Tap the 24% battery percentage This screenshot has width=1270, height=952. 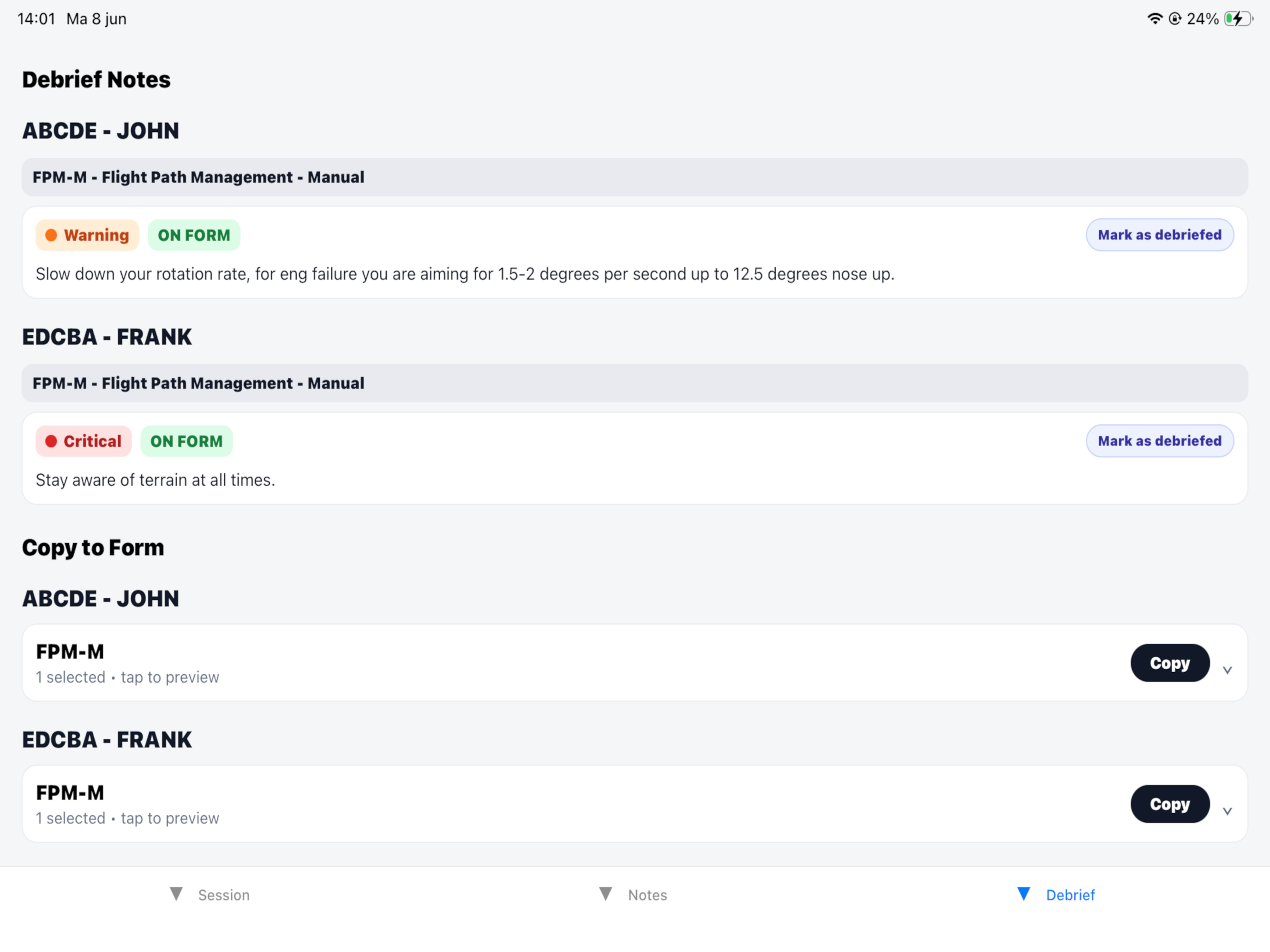click(x=1202, y=19)
